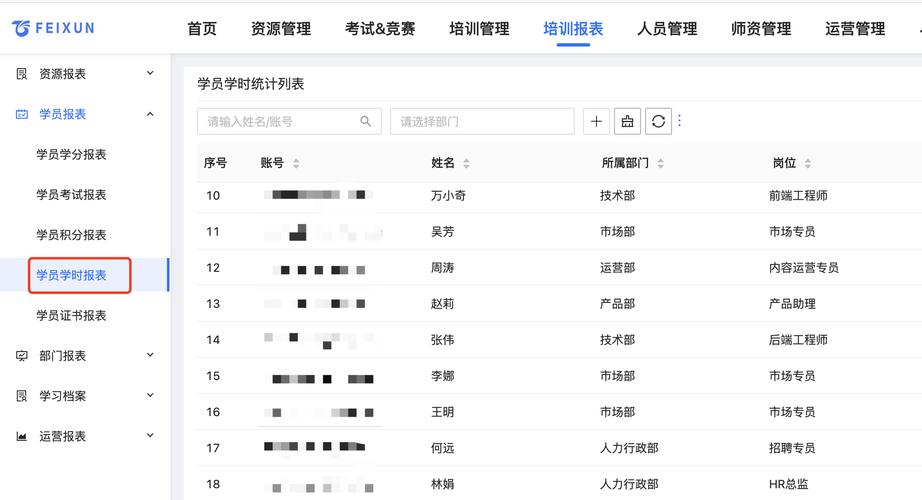This screenshot has width=922, height=500.
Task: Click the name 张伟
Action: [x=442, y=339]
